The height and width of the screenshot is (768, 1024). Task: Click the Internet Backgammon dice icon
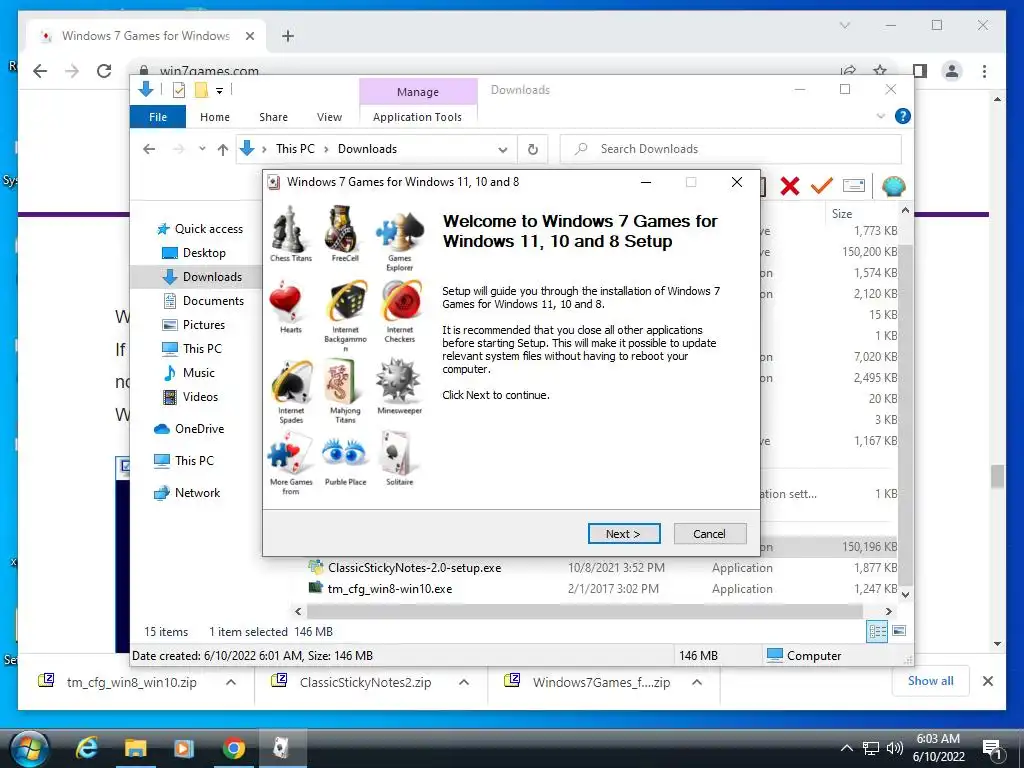coord(345,302)
